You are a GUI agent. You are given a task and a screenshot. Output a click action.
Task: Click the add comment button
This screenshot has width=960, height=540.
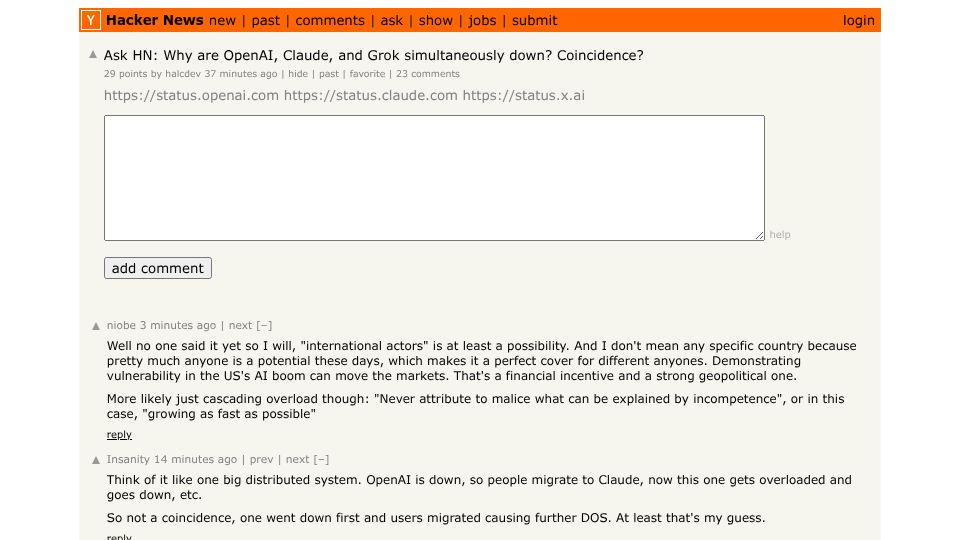pyautogui.click(x=158, y=268)
